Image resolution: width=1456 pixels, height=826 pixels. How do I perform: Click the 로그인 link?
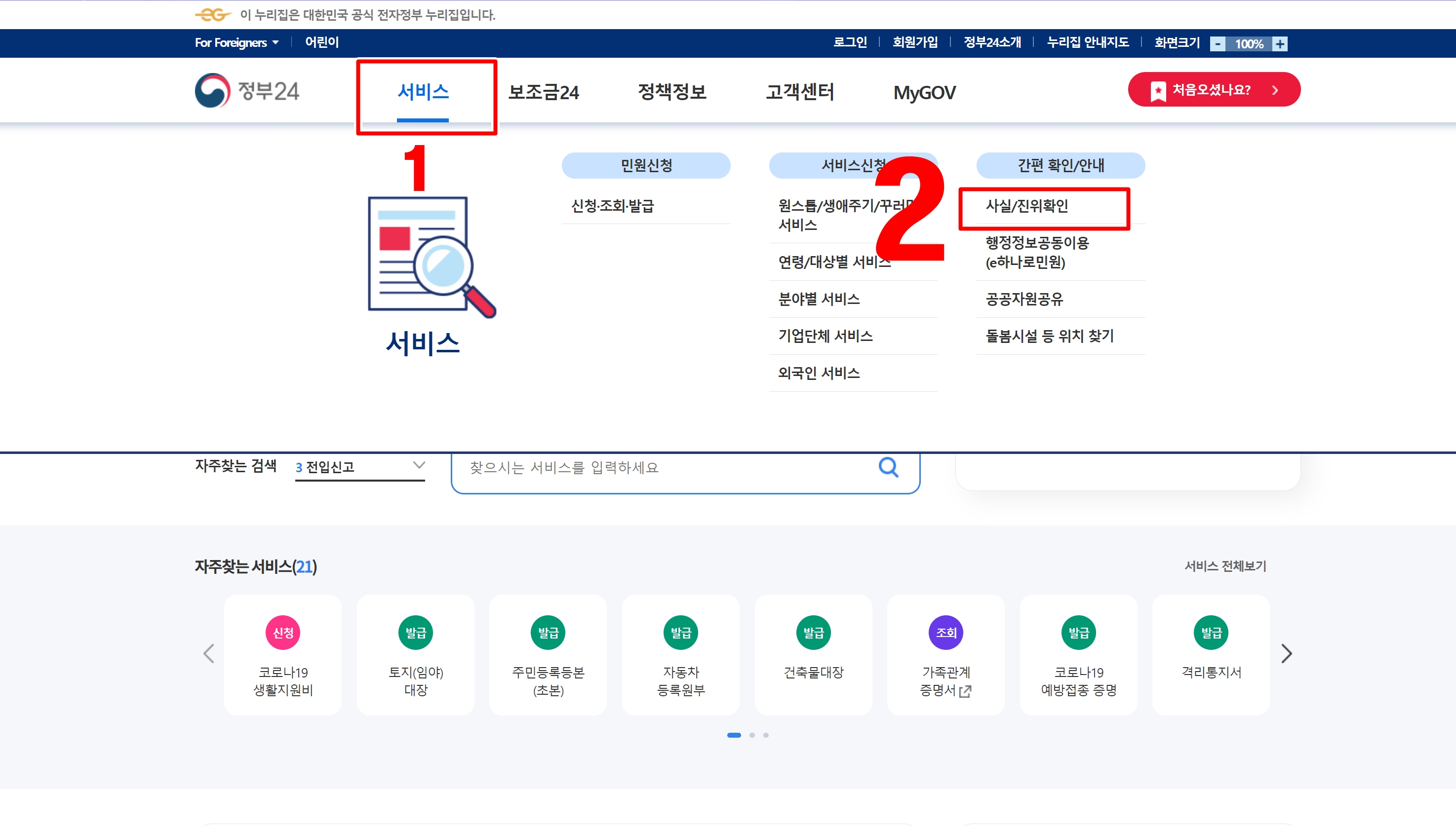850,42
